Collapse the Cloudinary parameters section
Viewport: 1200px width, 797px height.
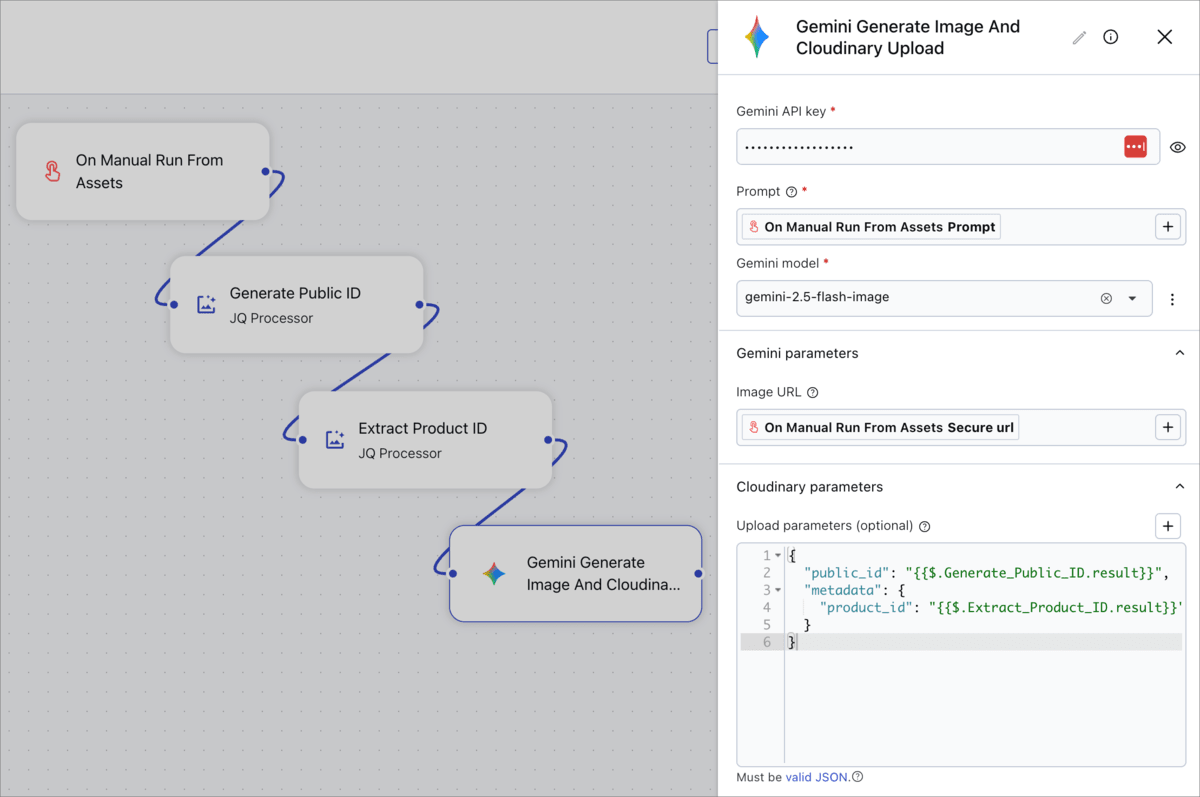pyautogui.click(x=1179, y=487)
